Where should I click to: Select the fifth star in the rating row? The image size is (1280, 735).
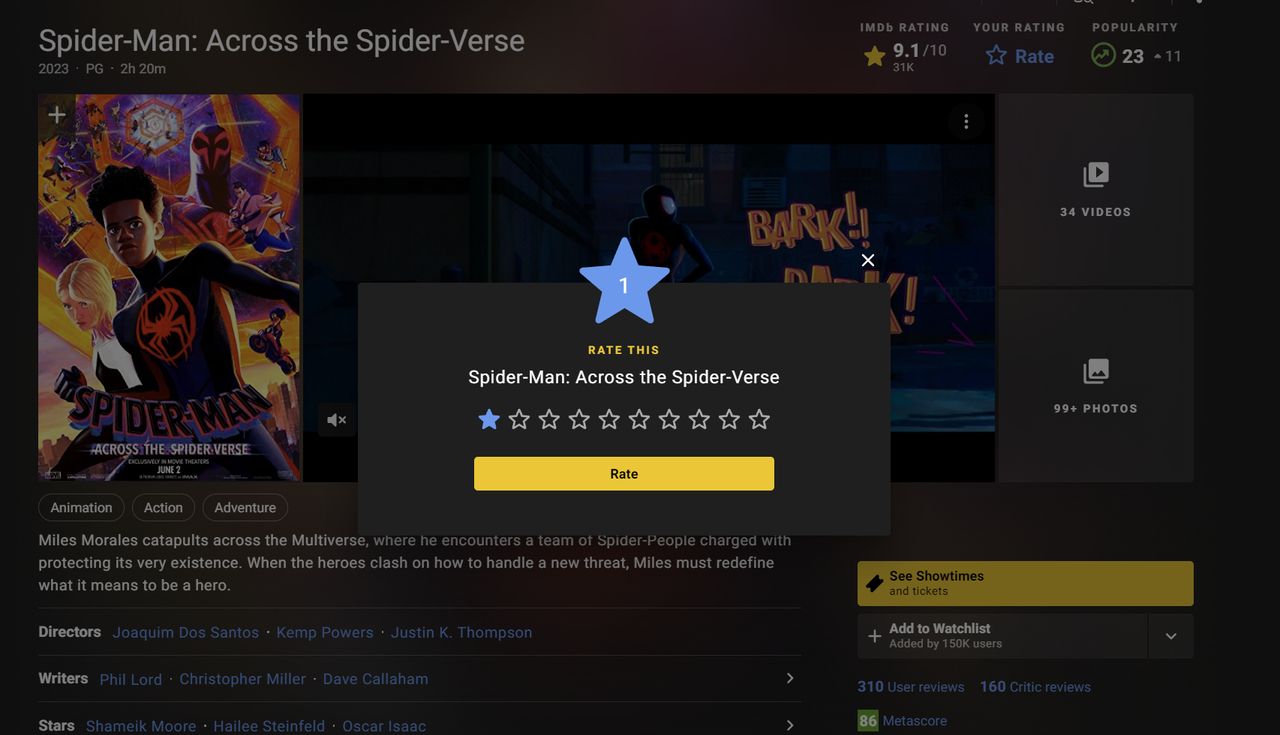609,419
